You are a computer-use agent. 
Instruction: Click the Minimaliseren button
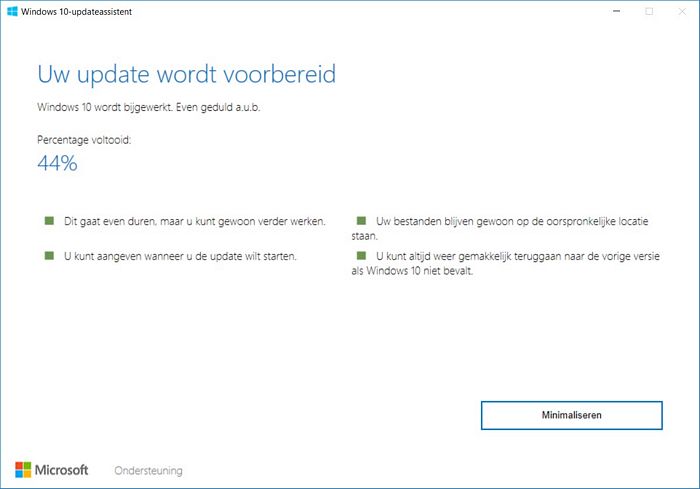point(571,415)
